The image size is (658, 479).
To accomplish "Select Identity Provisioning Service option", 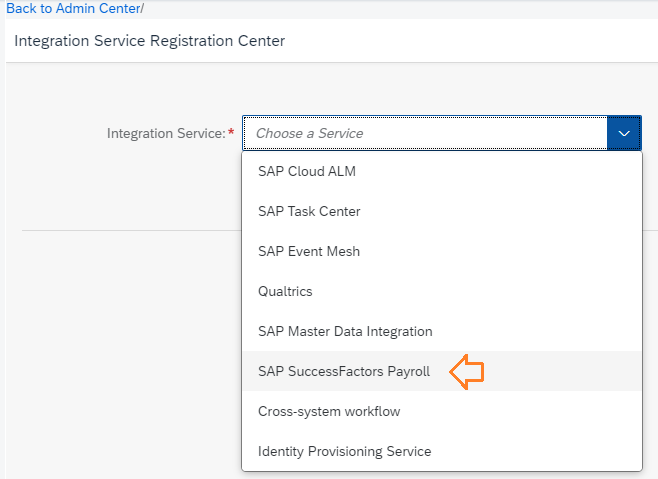I will point(442,451).
